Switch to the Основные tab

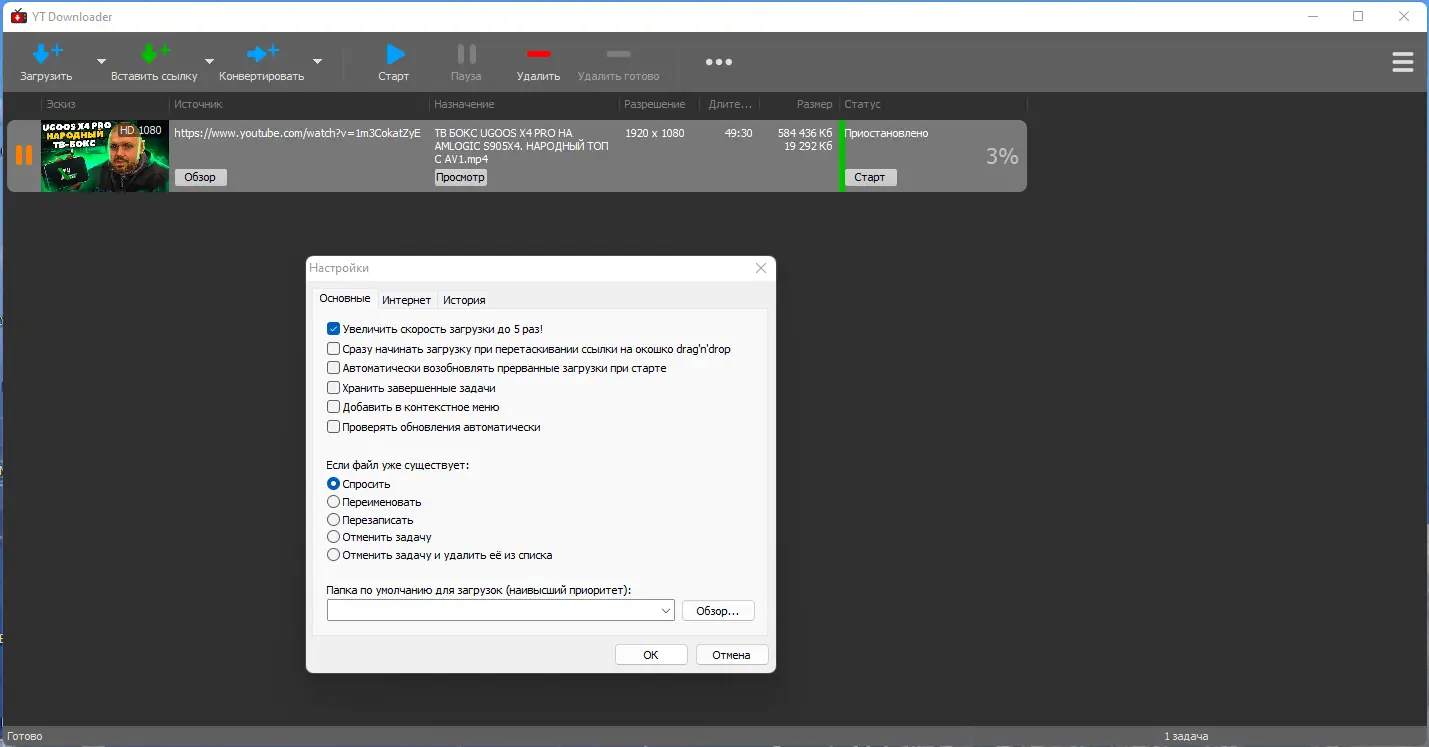(345, 298)
